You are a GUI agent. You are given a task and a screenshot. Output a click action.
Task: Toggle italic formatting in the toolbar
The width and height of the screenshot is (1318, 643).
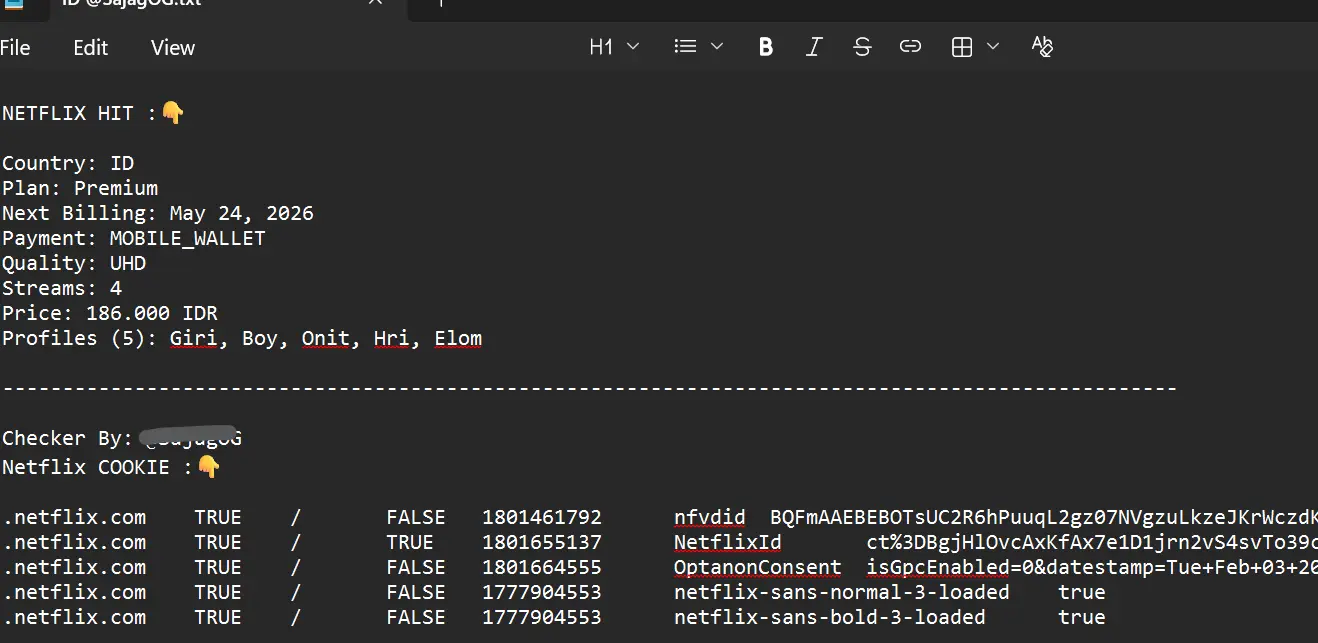pyautogui.click(x=814, y=47)
